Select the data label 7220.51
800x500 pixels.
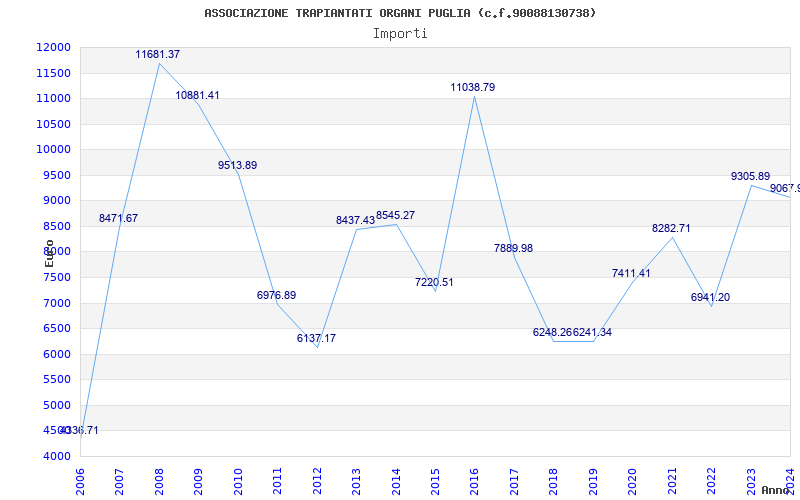tap(434, 283)
